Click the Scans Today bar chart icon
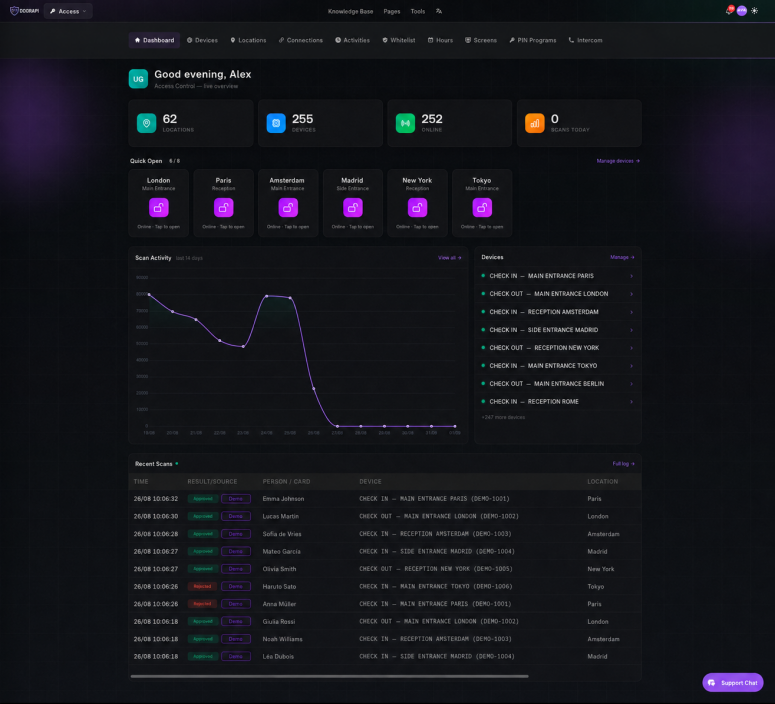Screen dimensions: 775x704 (x=535, y=123)
